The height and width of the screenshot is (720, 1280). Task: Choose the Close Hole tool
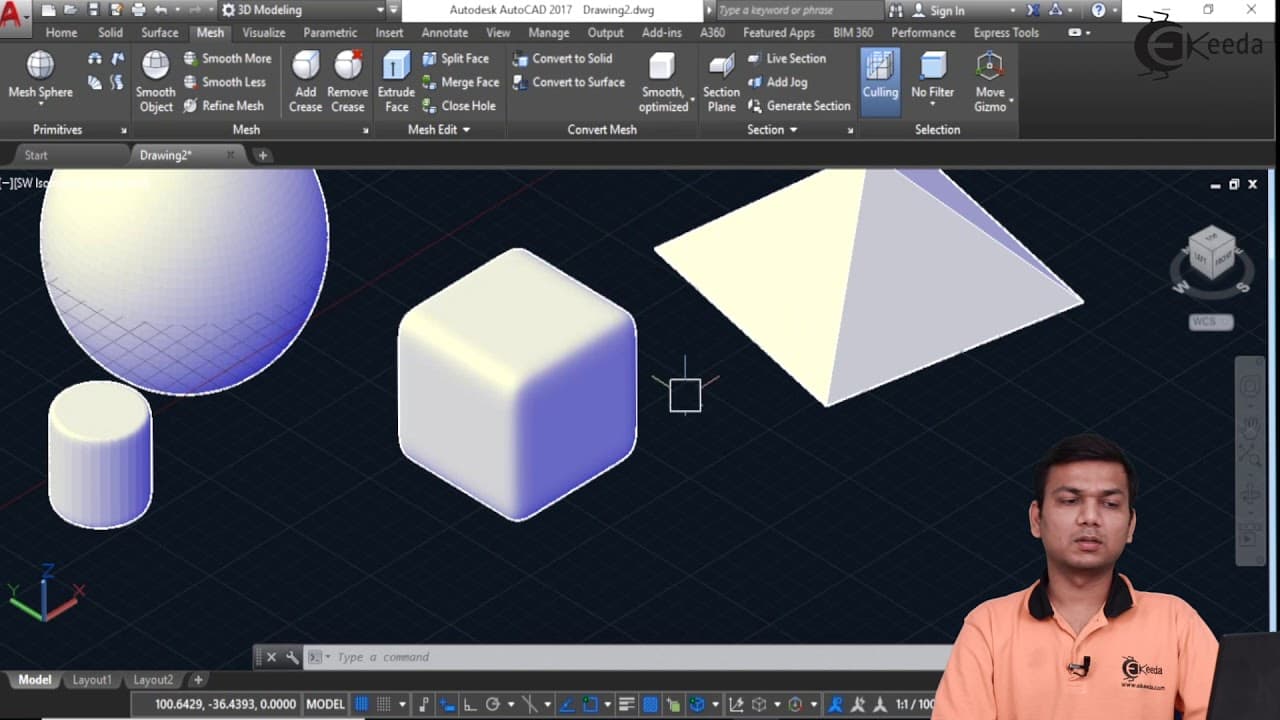459,105
